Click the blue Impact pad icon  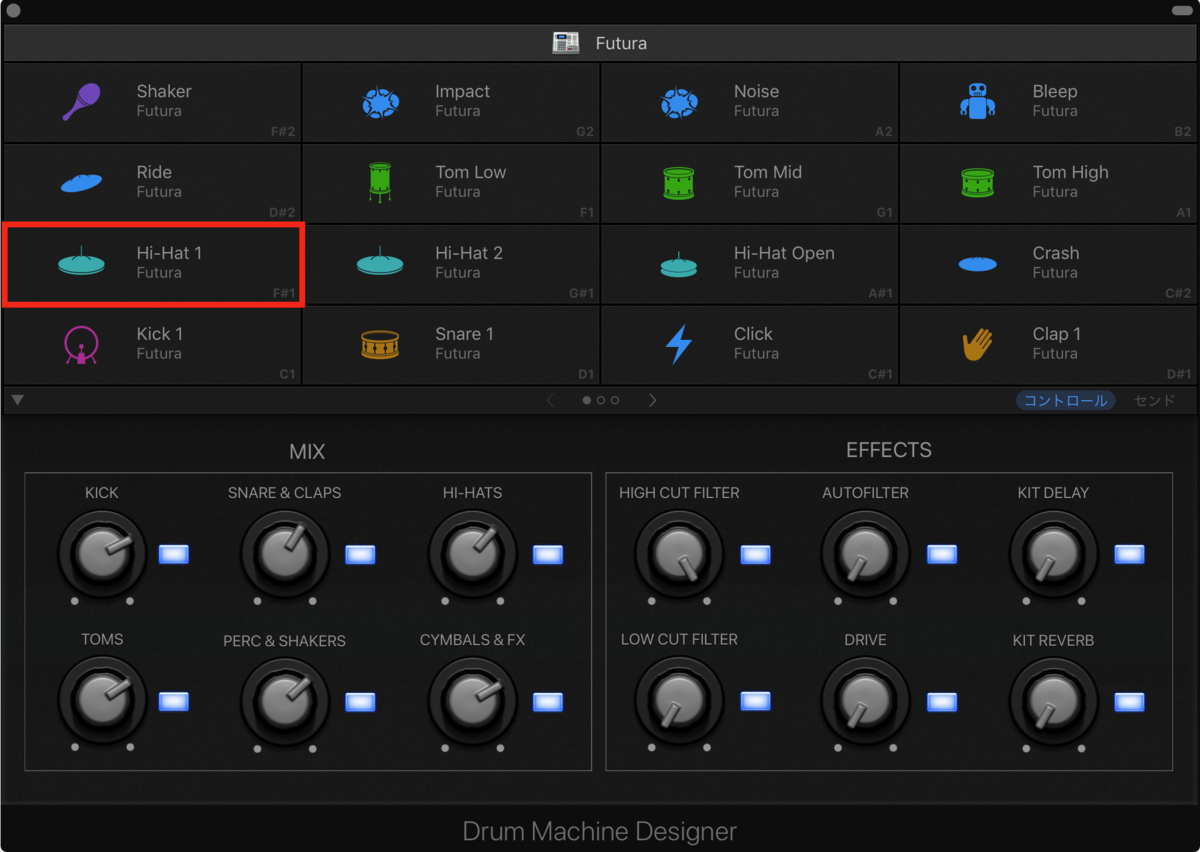pos(380,102)
